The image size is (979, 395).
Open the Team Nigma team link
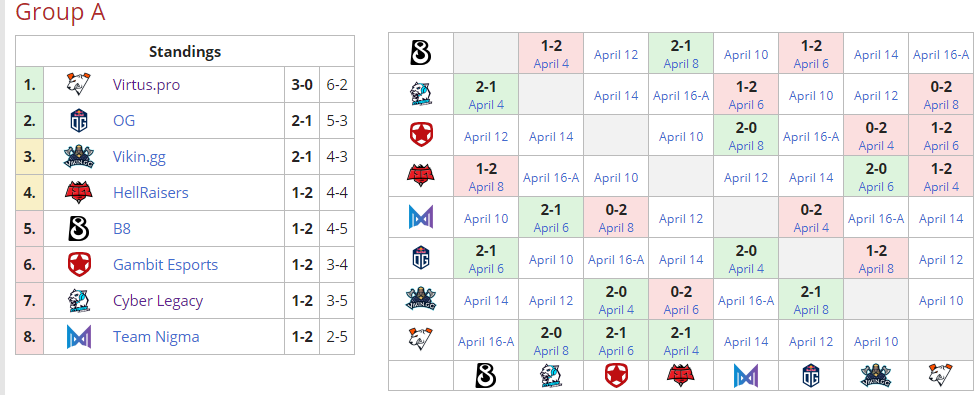click(156, 337)
